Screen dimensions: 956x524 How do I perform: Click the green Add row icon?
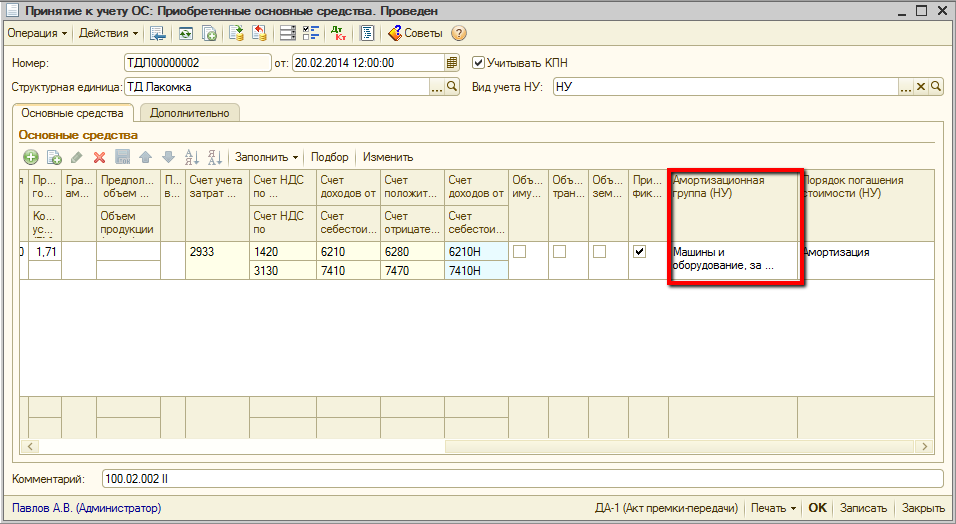click(31, 157)
